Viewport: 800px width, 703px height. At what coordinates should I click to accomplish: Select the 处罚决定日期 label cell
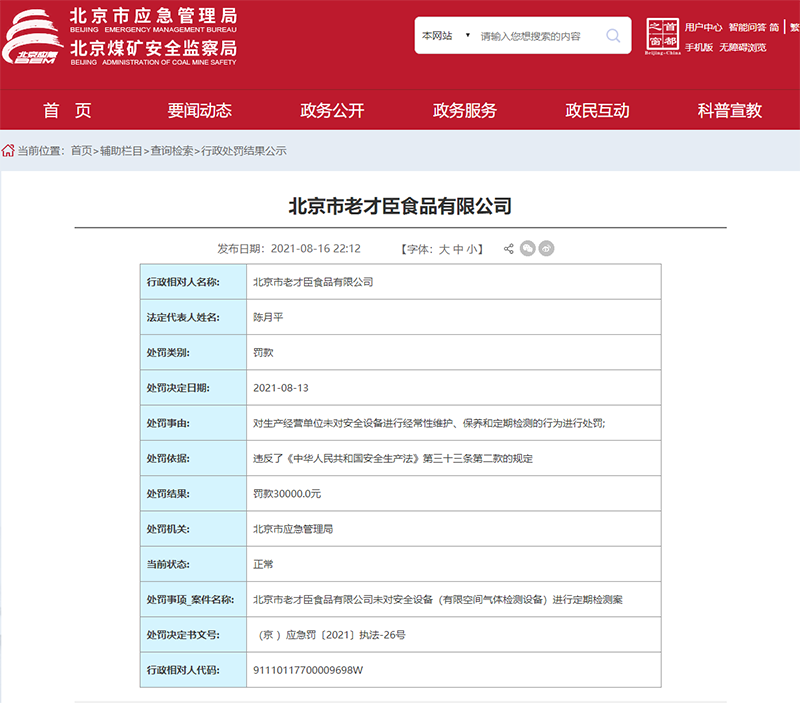(193, 388)
